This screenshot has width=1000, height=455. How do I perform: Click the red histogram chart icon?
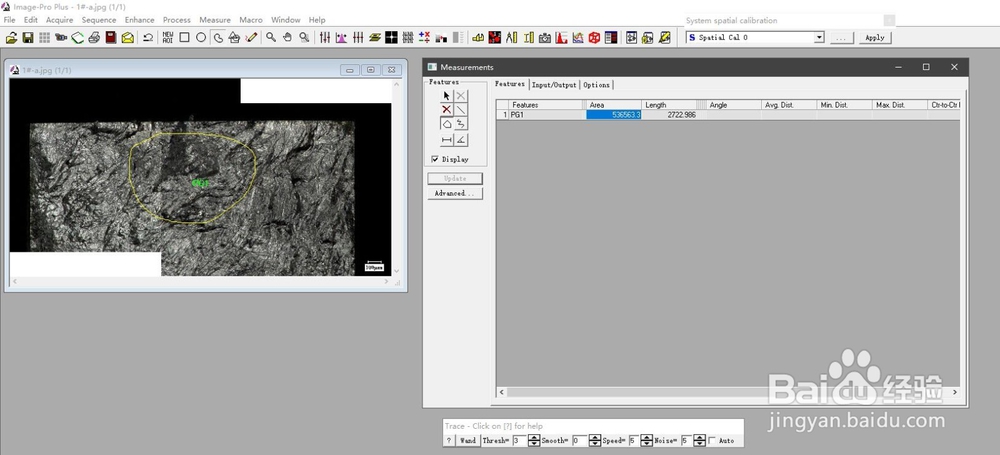pyautogui.click(x=561, y=38)
